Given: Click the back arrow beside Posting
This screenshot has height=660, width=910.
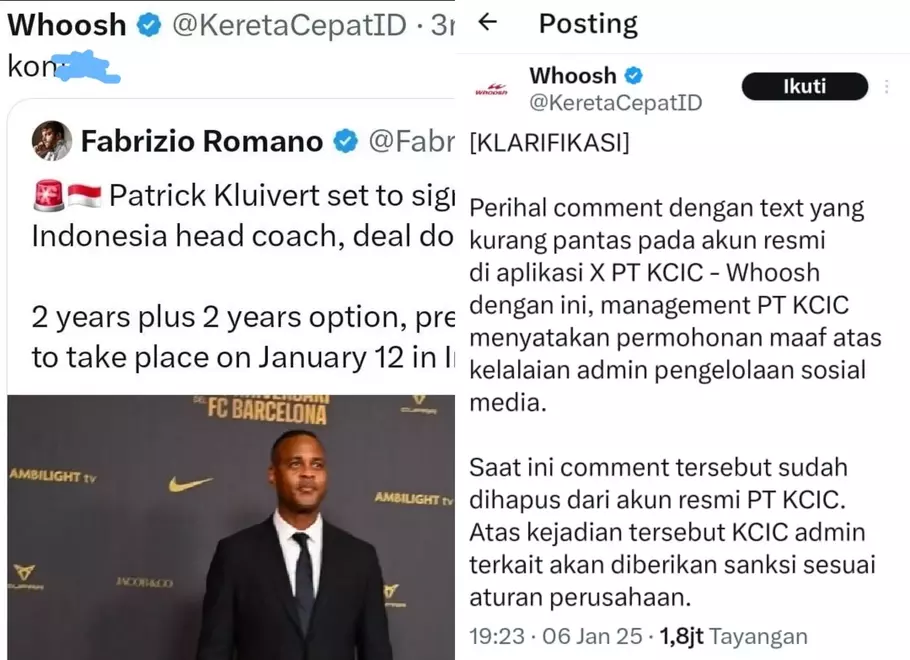Looking at the screenshot, I should [x=488, y=22].
